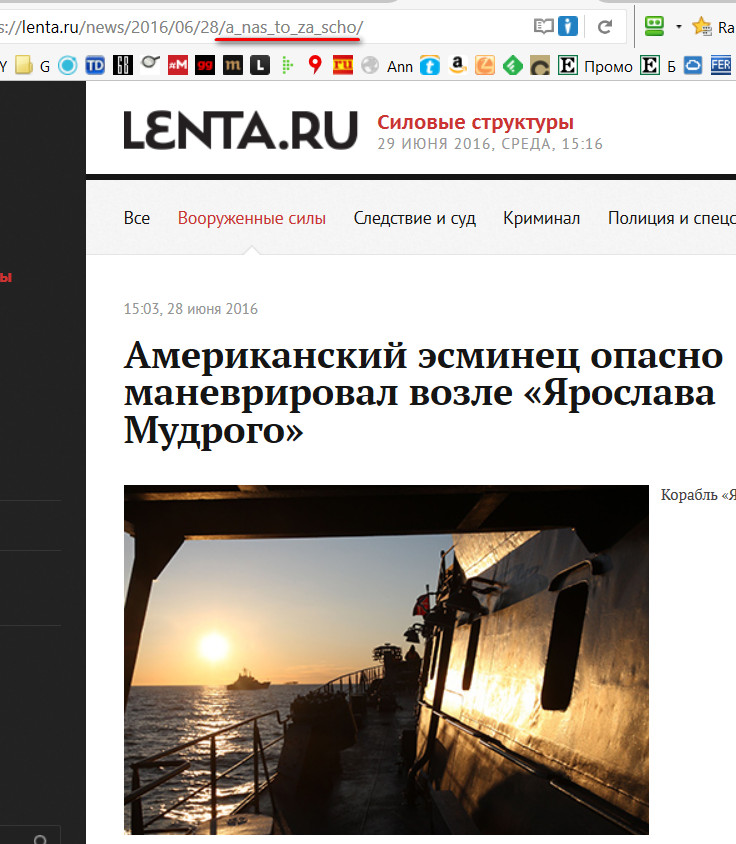Click the blue info icon in address bar
Viewport: 736px width, 844px height.
[x=568, y=27]
